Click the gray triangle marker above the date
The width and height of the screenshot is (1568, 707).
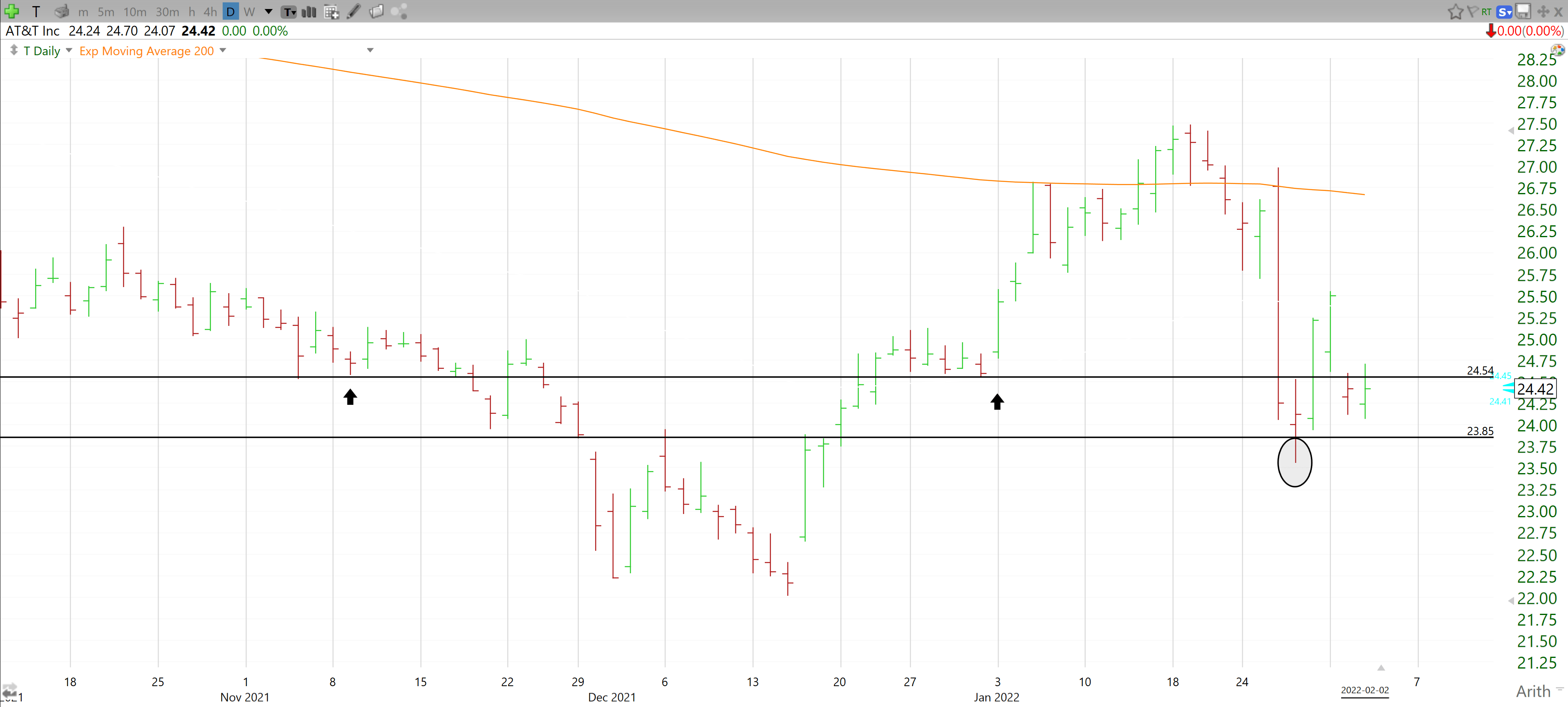1381,668
